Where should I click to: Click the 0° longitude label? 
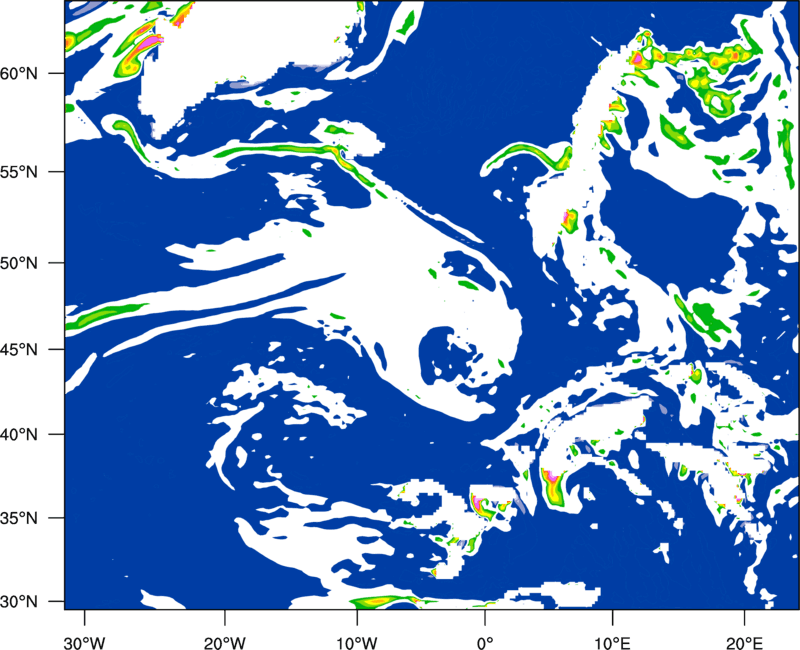click(485, 642)
